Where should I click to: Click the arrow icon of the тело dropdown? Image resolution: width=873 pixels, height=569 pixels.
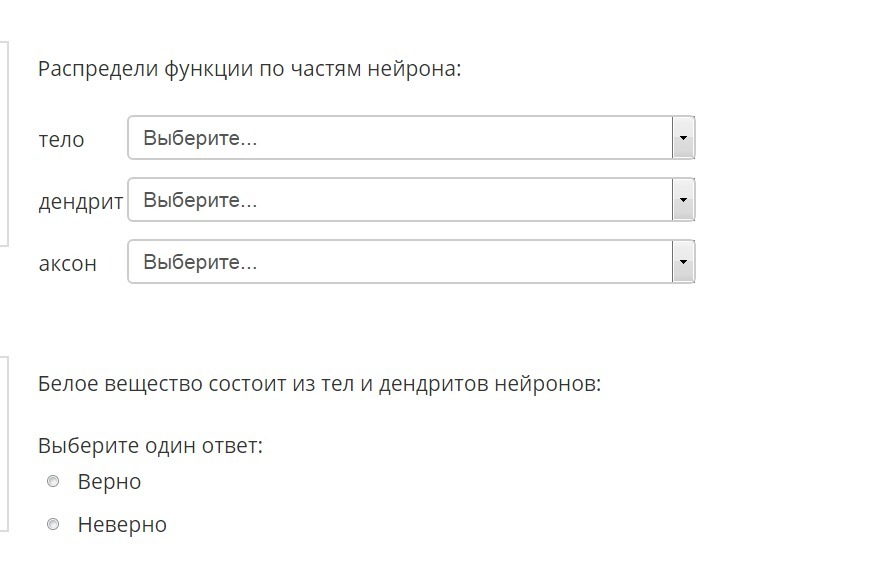[x=683, y=138]
